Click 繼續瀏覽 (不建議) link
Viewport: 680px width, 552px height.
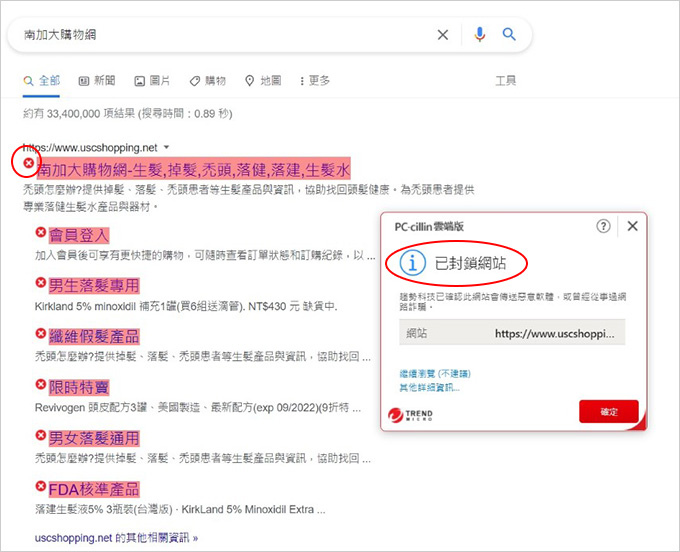435,373
